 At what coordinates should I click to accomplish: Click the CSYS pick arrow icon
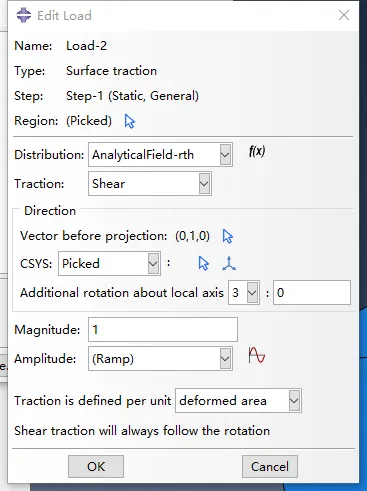tap(203, 263)
